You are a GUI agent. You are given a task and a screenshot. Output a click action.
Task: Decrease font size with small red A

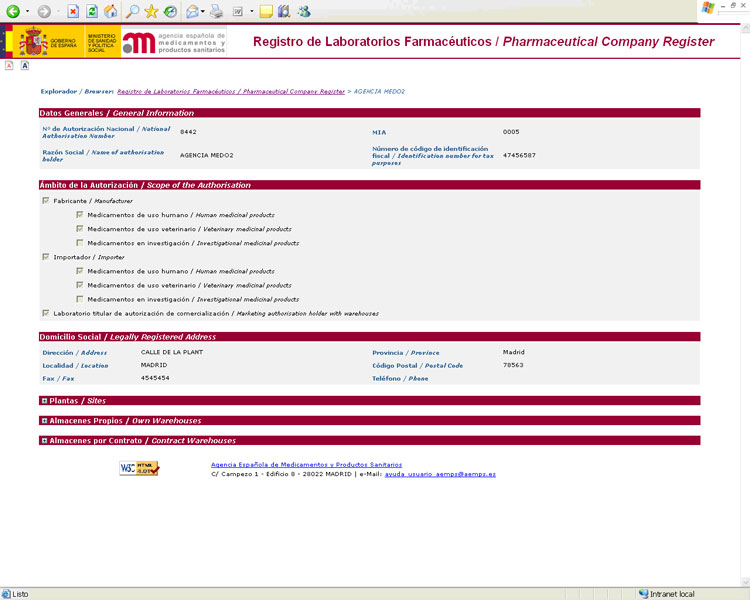[x=9, y=65]
